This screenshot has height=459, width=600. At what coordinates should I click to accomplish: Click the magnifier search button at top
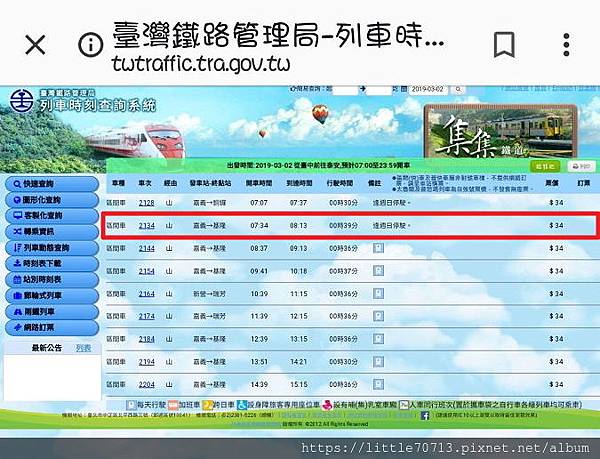[458, 90]
